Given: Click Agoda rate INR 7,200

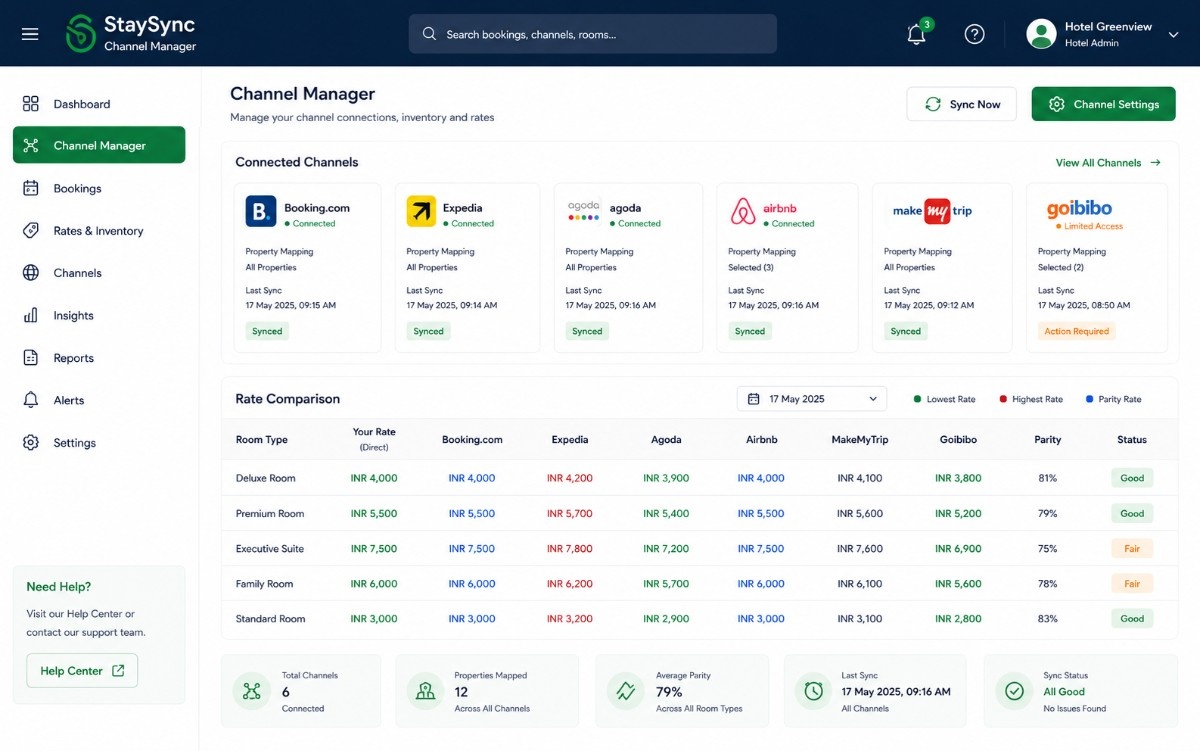Looking at the screenshot, I should click(x=666, y=549).
